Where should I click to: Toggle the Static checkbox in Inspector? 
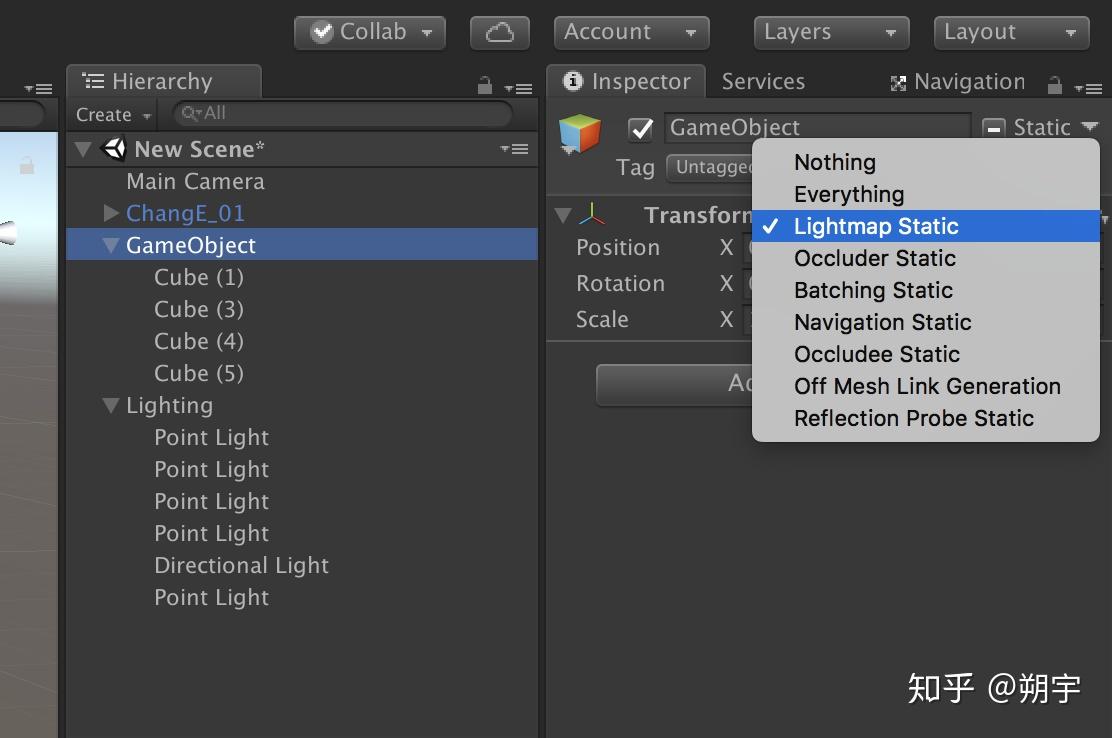coord(993,128)
